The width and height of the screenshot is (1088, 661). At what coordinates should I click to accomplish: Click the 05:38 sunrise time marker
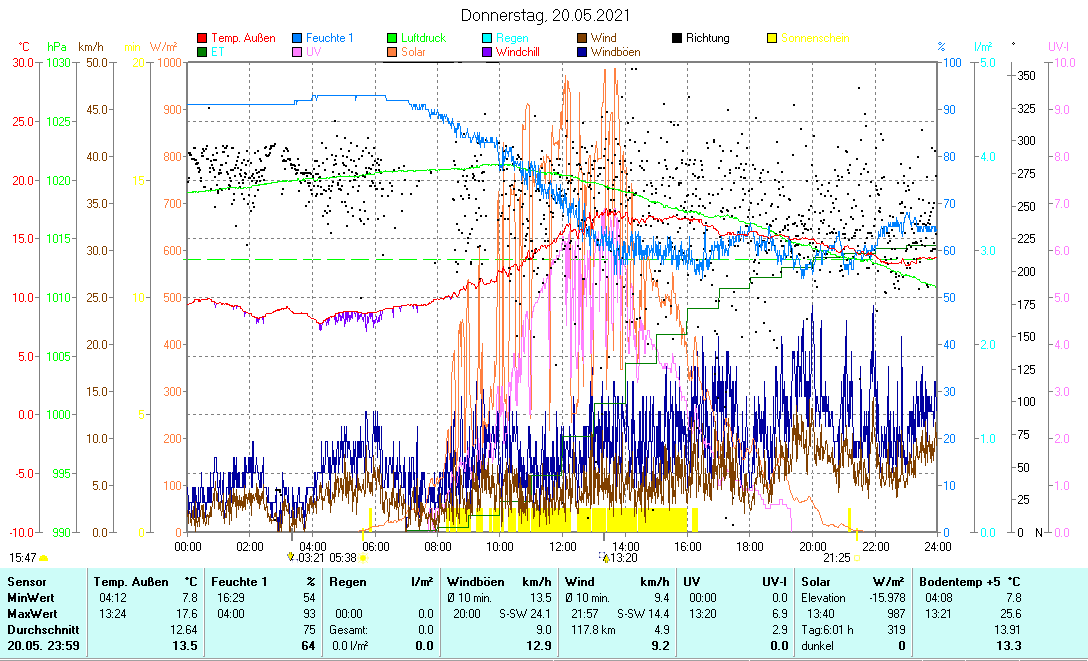343,558
